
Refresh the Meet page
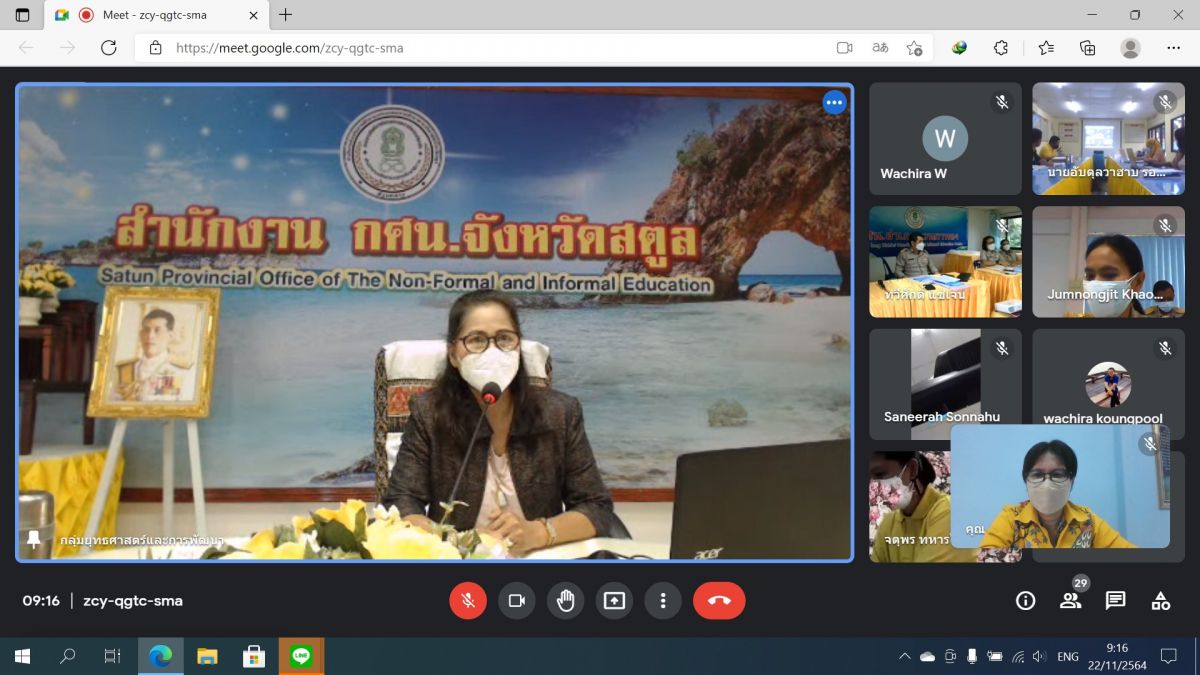point(109,48)
